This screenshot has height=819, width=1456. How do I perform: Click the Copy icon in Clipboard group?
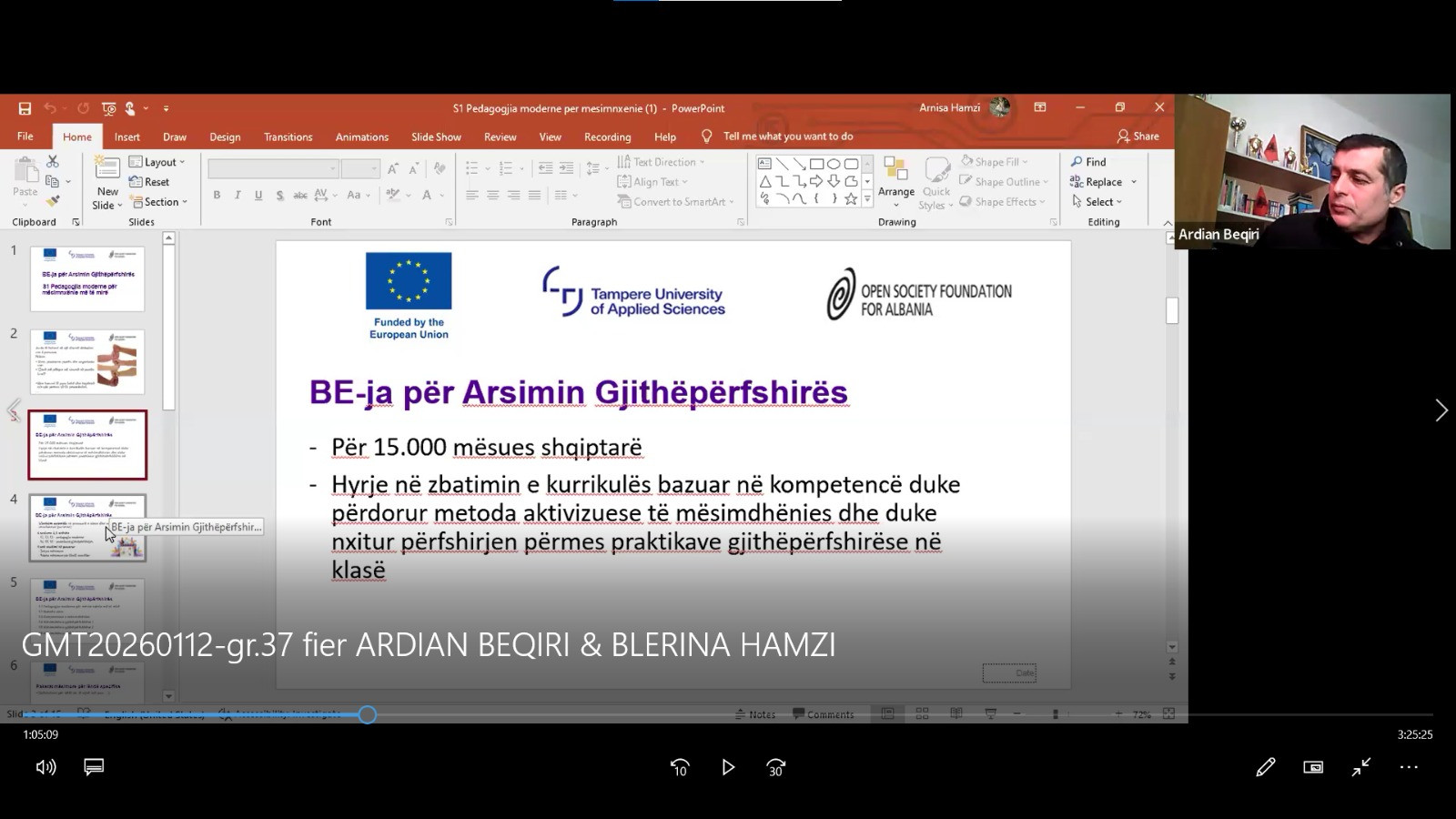click(53, 181)
